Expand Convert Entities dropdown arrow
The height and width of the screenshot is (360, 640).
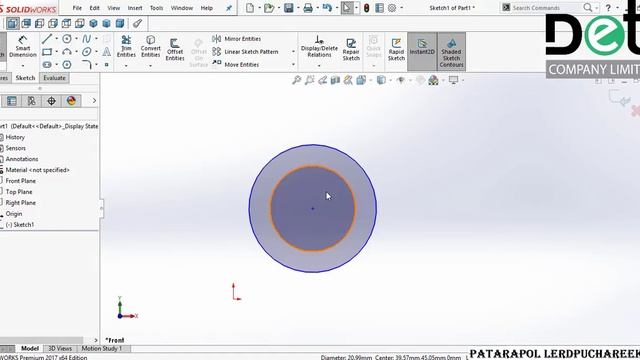point(151,65)
